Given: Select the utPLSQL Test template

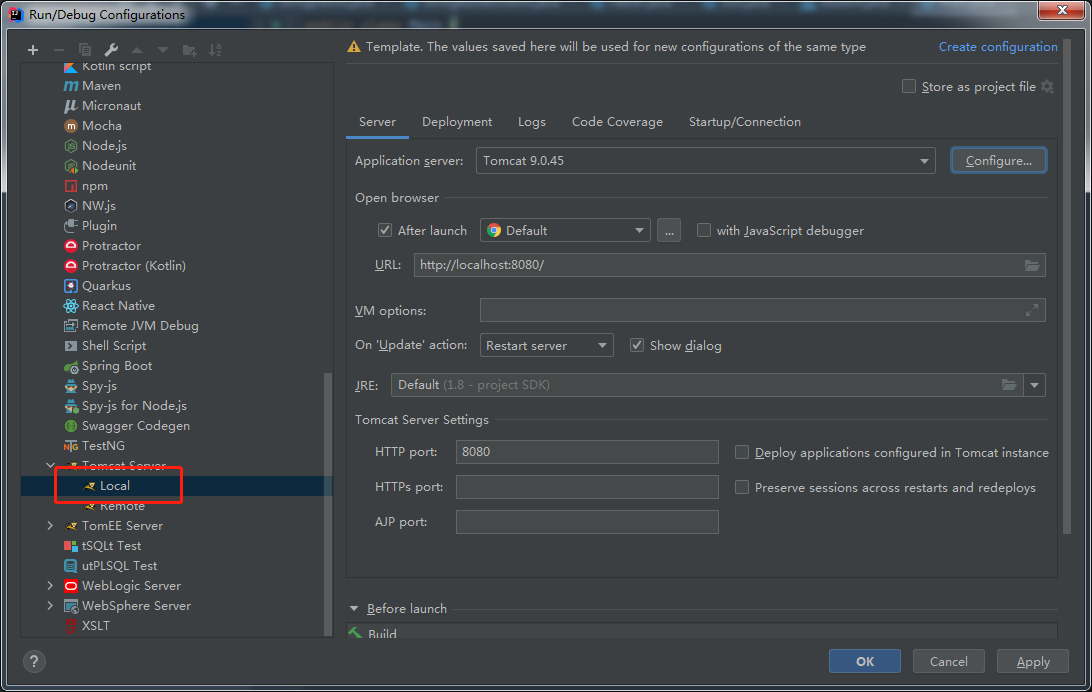Looking at the screenshot, I should [x=119, y=566].
